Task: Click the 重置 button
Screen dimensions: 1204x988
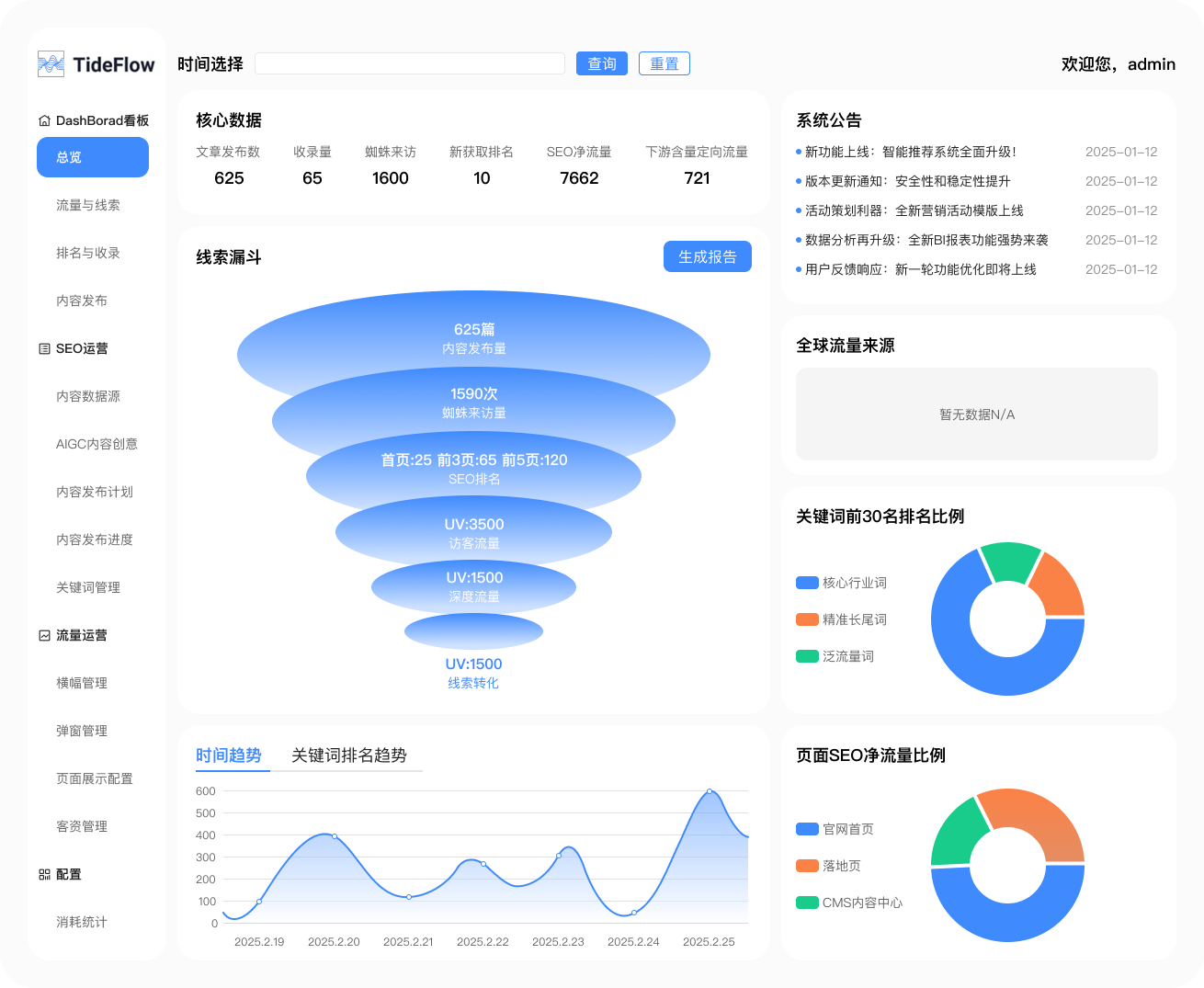Action: pyautogui.click(x=664, y=63)
